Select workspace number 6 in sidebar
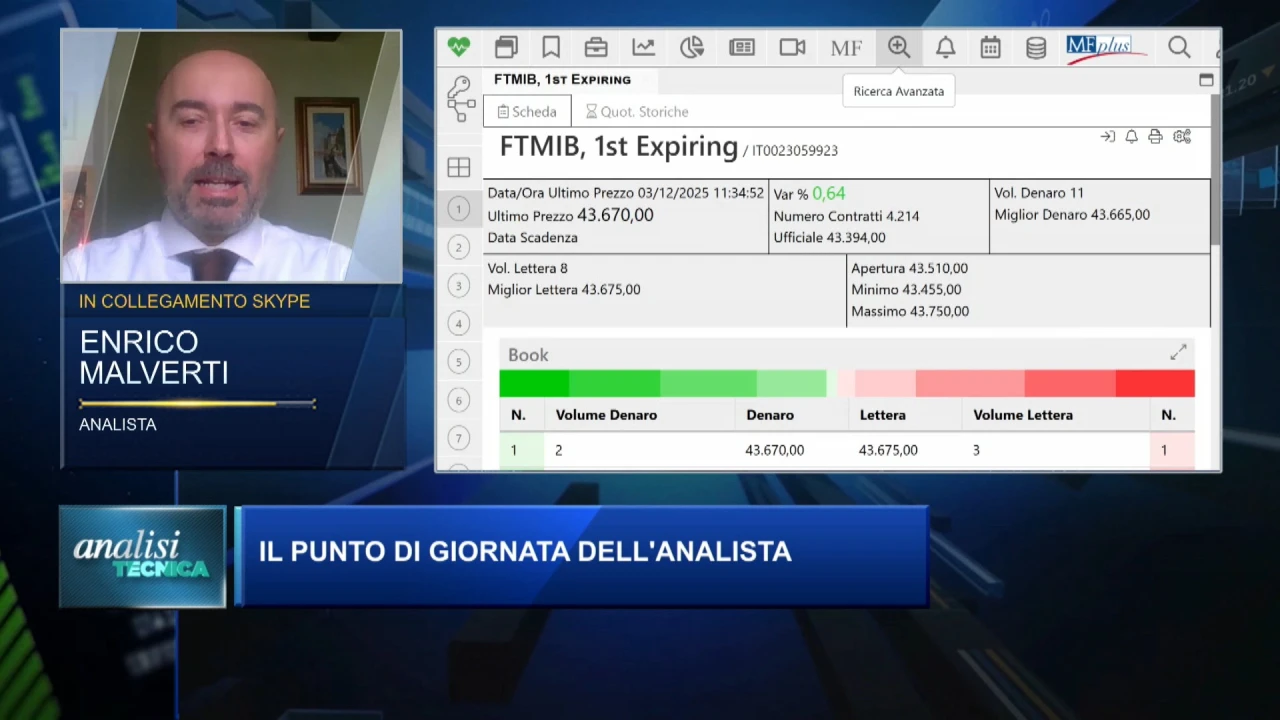 click(x=458, y=400)
